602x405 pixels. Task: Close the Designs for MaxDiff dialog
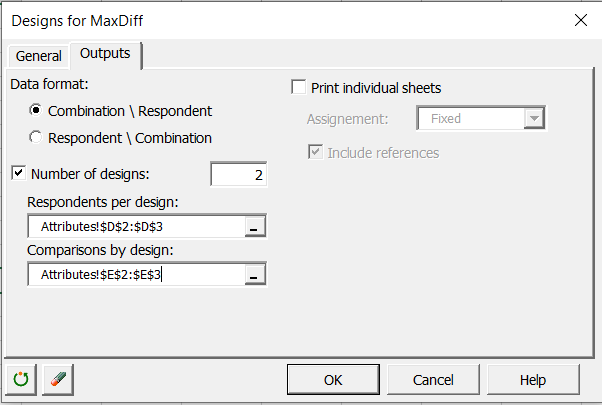point(579,19)
